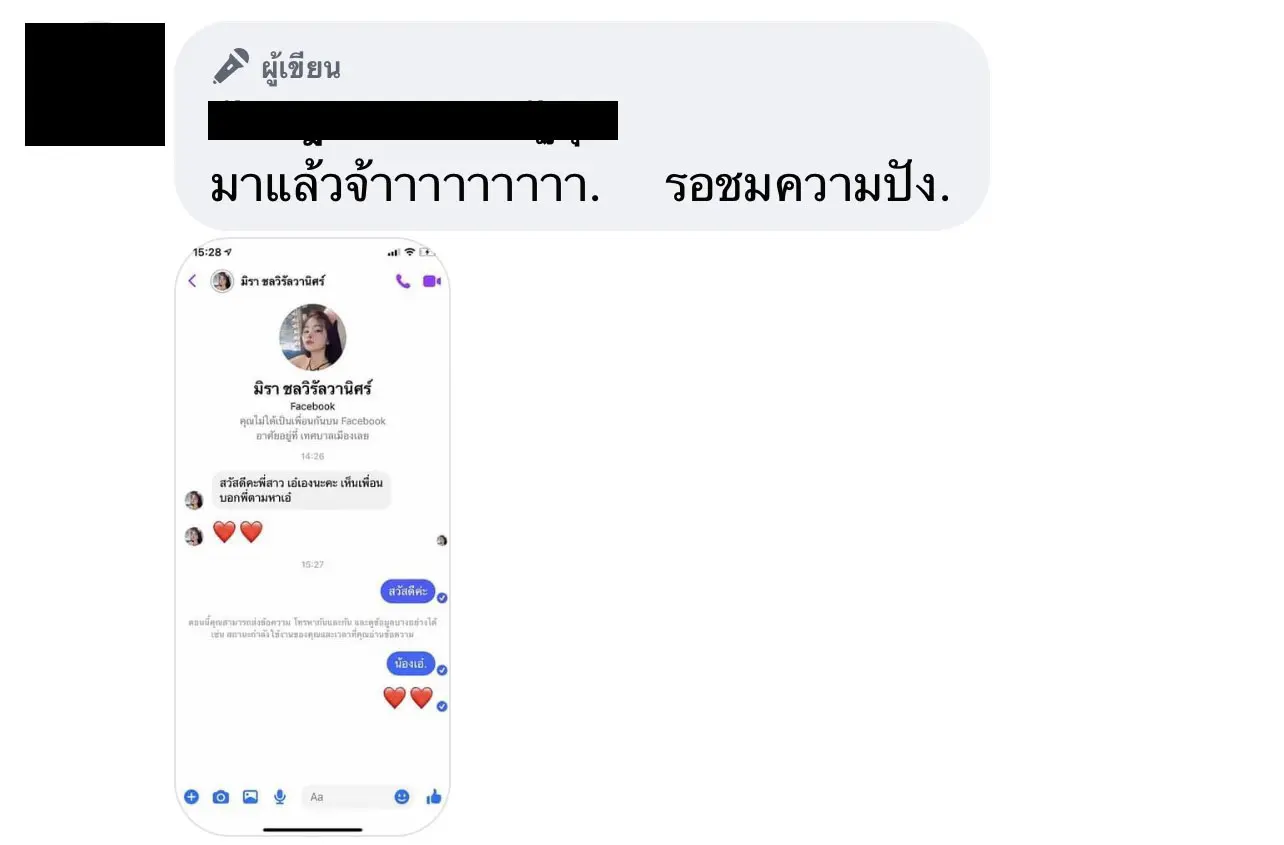
Task: Open the commenter's blacked-out profile picture
Action: [x=95, y=84]
